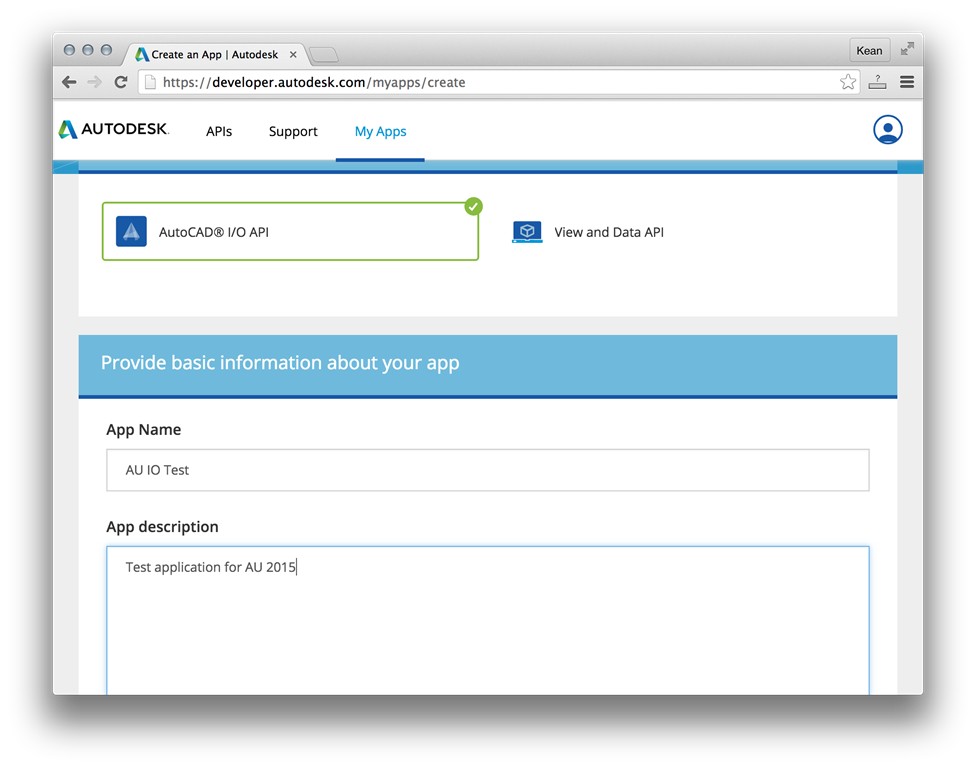Click the View and Data API cube icon
This screenshot has width=976, height=768.
(527, 232)
